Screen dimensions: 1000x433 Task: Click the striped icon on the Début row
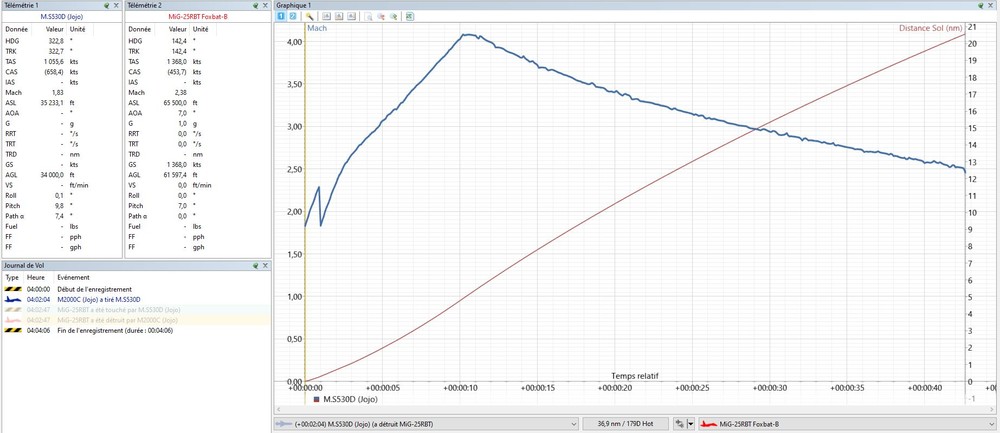(13, 290)
